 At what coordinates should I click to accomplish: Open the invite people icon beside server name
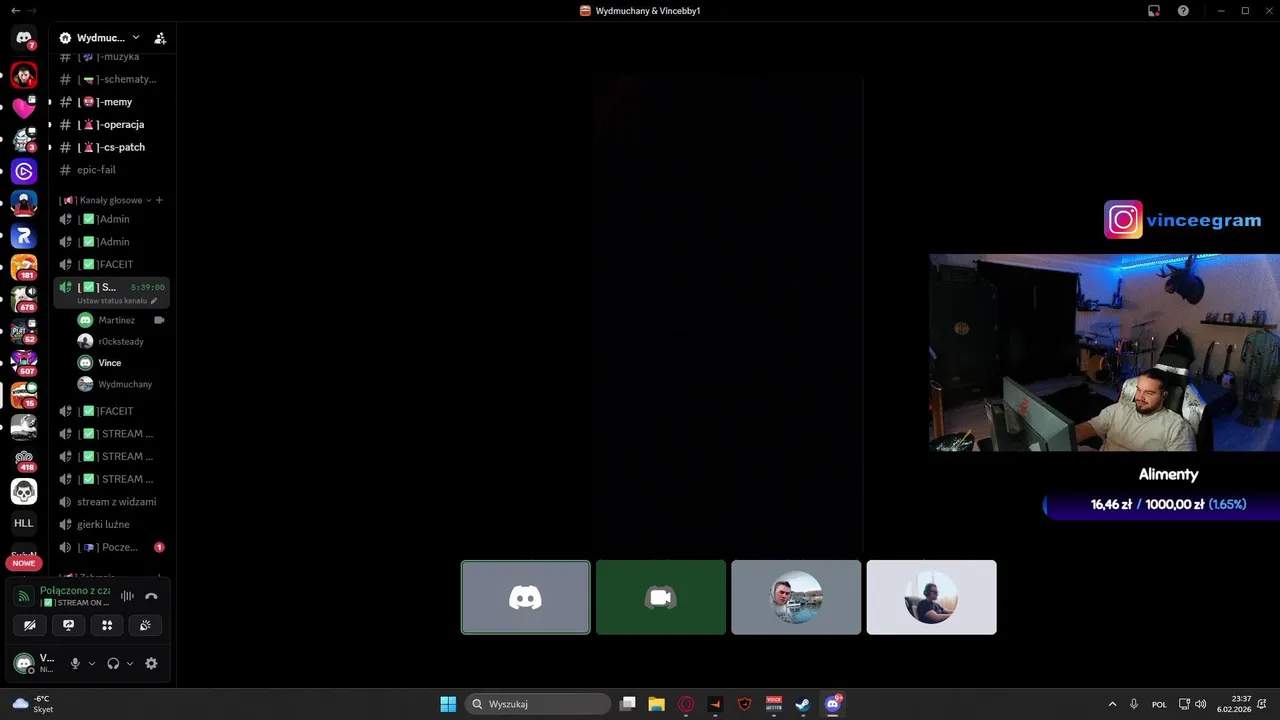160,38
